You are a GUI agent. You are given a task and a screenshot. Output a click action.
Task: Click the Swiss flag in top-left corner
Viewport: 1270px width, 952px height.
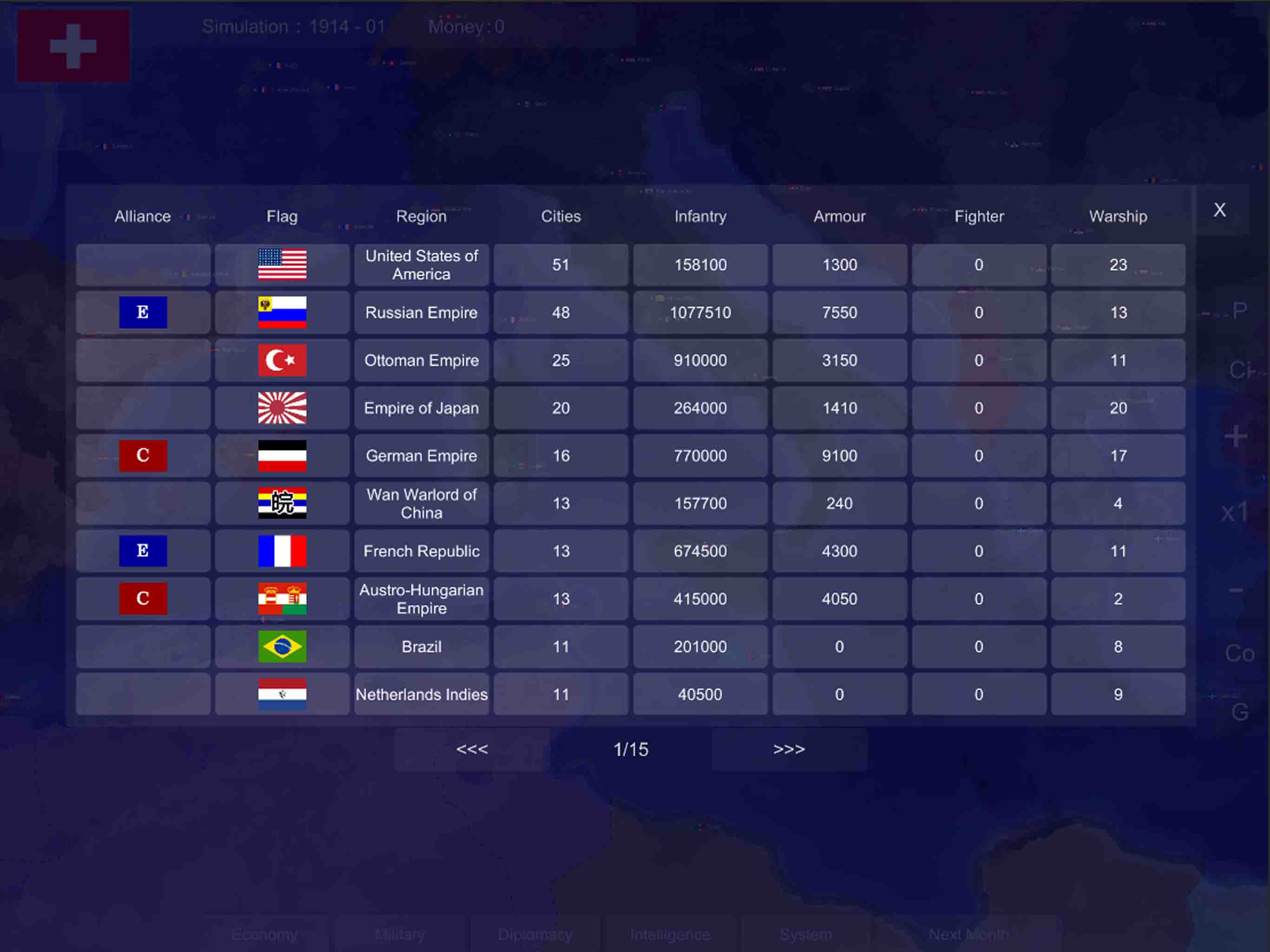(x=73, y=46)
